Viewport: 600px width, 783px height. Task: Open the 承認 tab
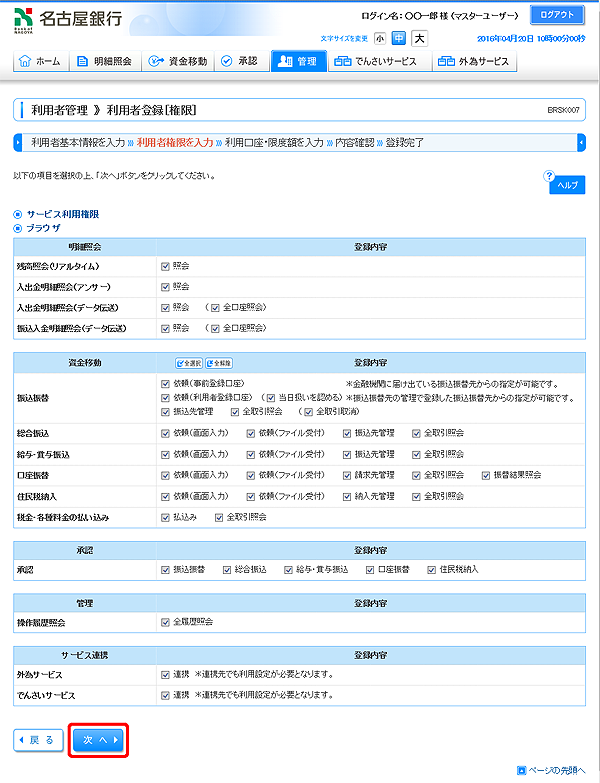pyautogui.click(x=242, y=61)
